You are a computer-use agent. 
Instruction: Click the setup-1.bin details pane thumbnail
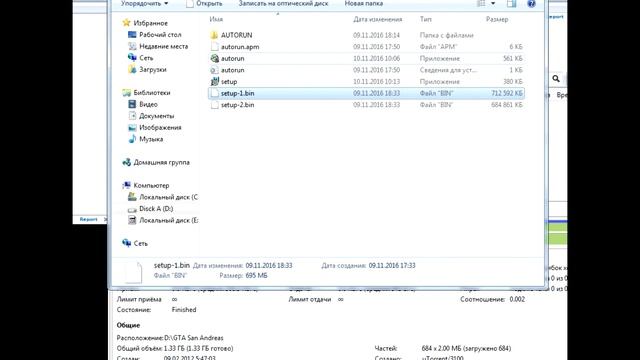(x=133, y=272)
